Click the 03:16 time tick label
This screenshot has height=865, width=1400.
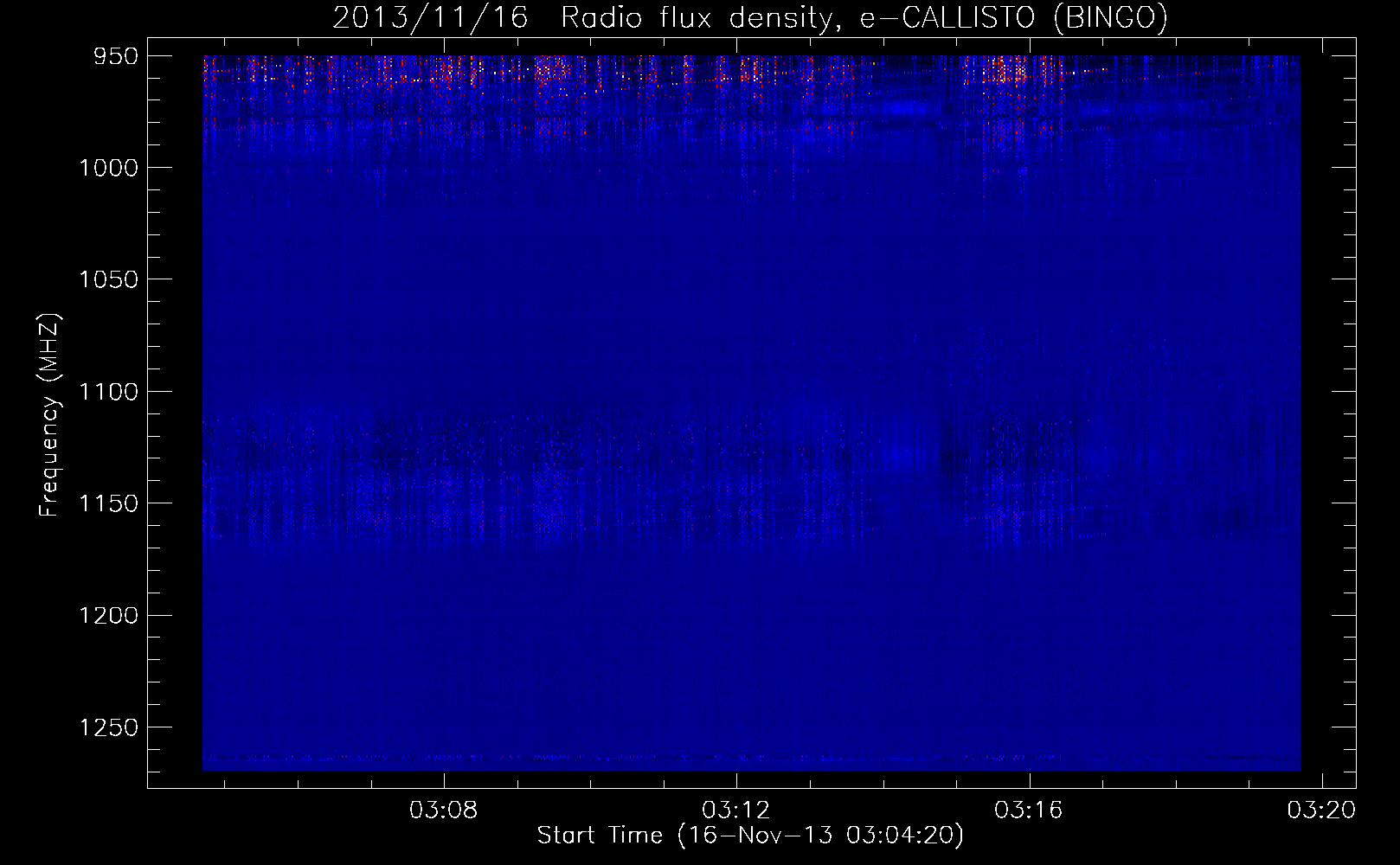click(x=1029, y=811)
